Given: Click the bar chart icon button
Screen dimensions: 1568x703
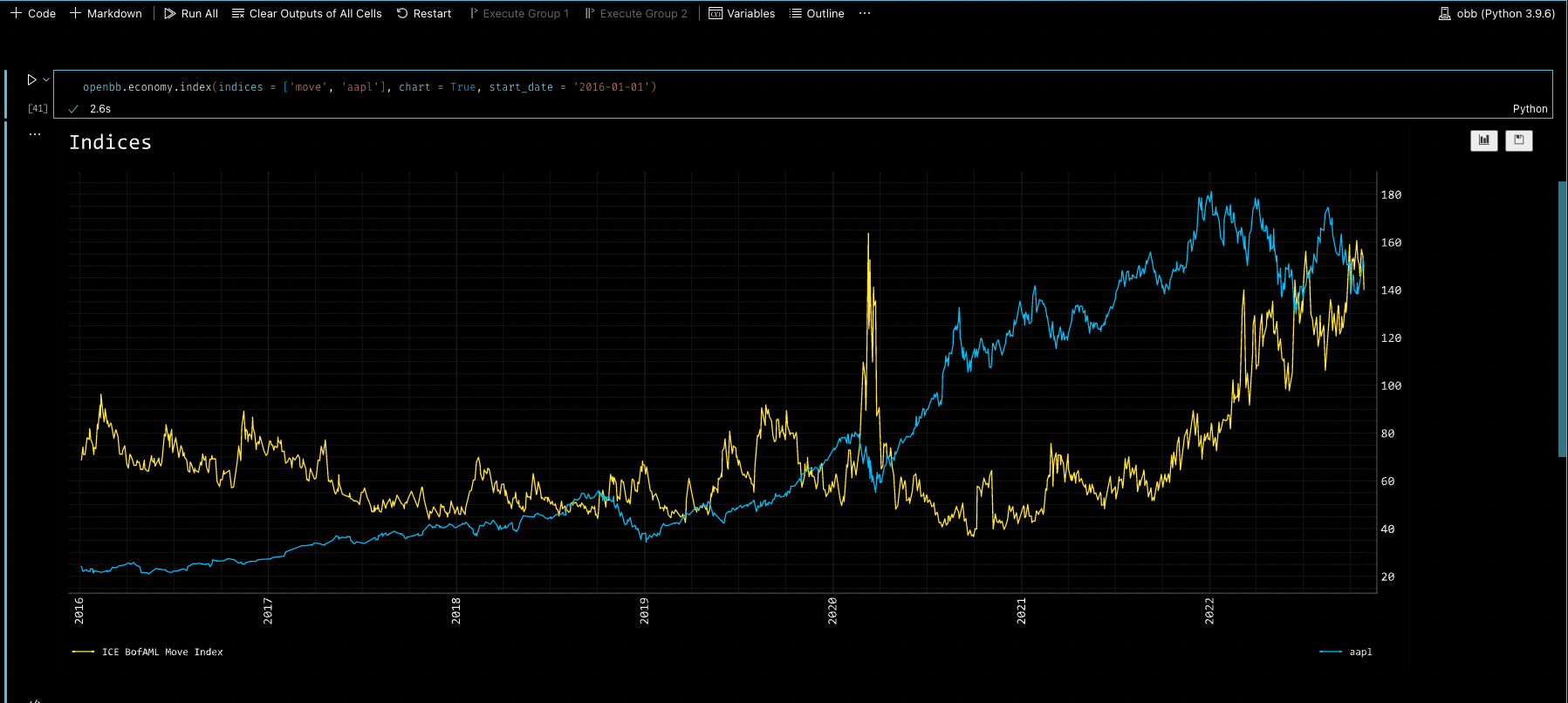Looking at the screenshot, I should 1483,140.
